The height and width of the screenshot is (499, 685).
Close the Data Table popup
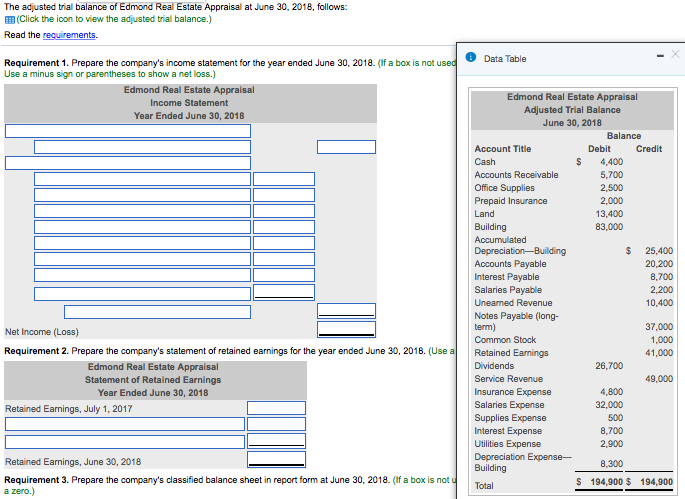[x=675, y=54]
